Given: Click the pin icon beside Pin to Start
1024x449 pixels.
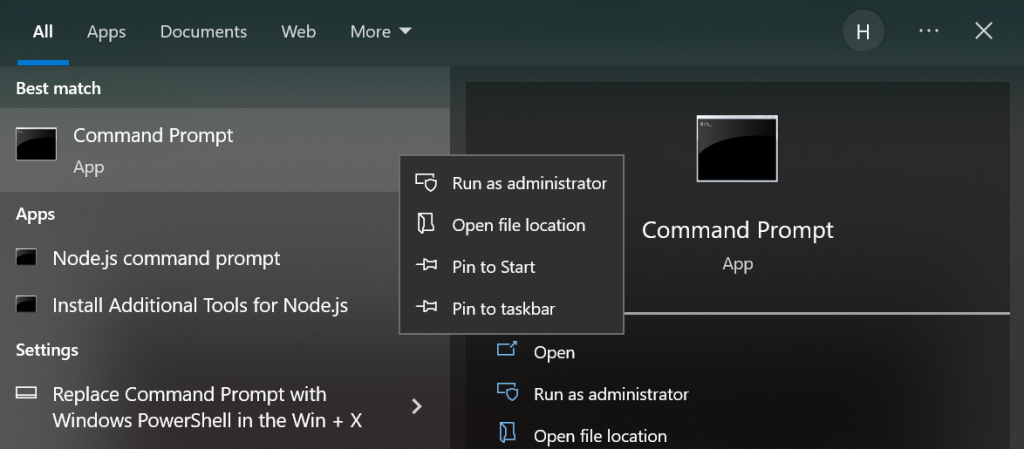Looking at the screenshot, I should [426, 266].
